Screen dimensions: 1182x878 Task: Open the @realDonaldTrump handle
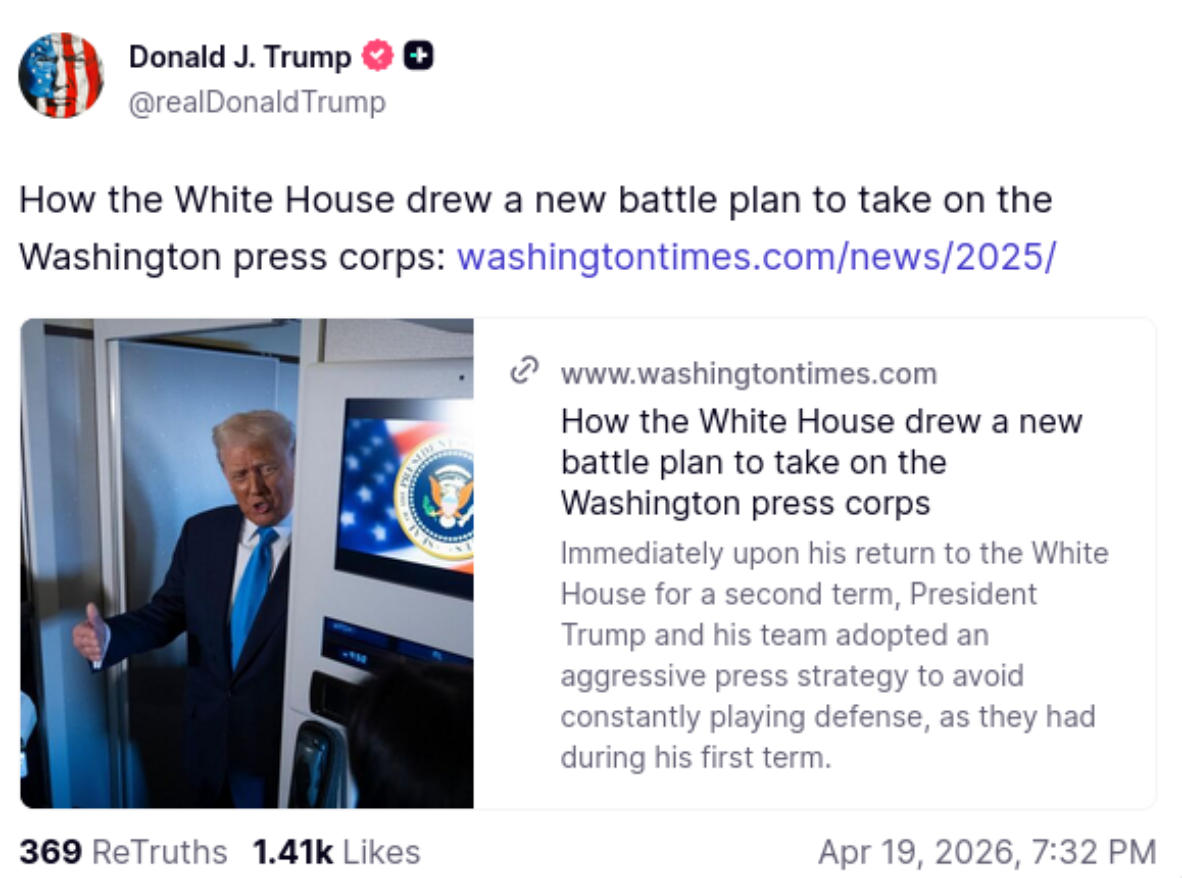coord(257,102)
